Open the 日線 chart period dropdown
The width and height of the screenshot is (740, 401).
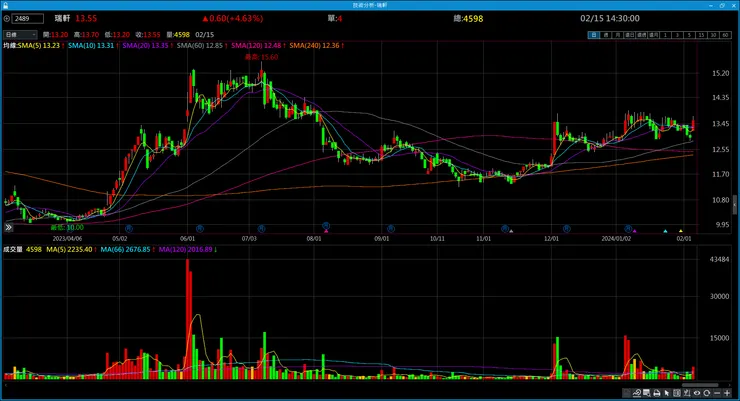tap(20, 35)
